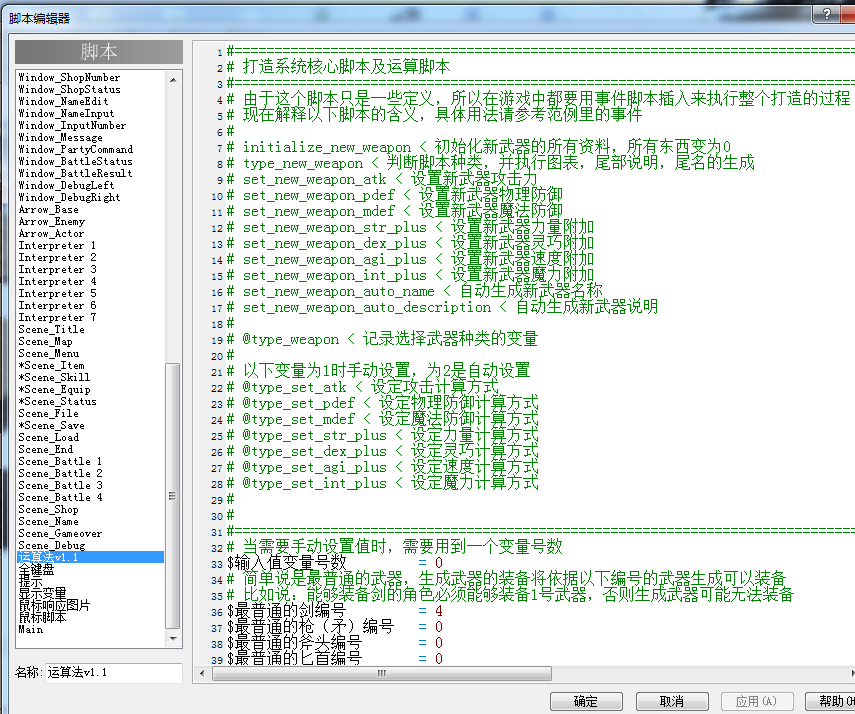
Task: Click code line 36 $最普通的剑编号
Action: (x=335, y=611)
